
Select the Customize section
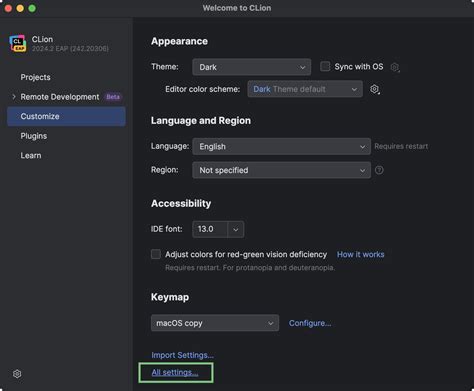pos(66,116)
